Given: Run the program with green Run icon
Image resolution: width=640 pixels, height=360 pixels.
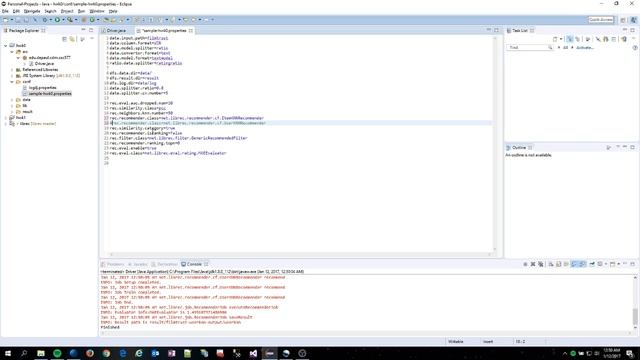Looking at the screenshot, I should (57, 20).
